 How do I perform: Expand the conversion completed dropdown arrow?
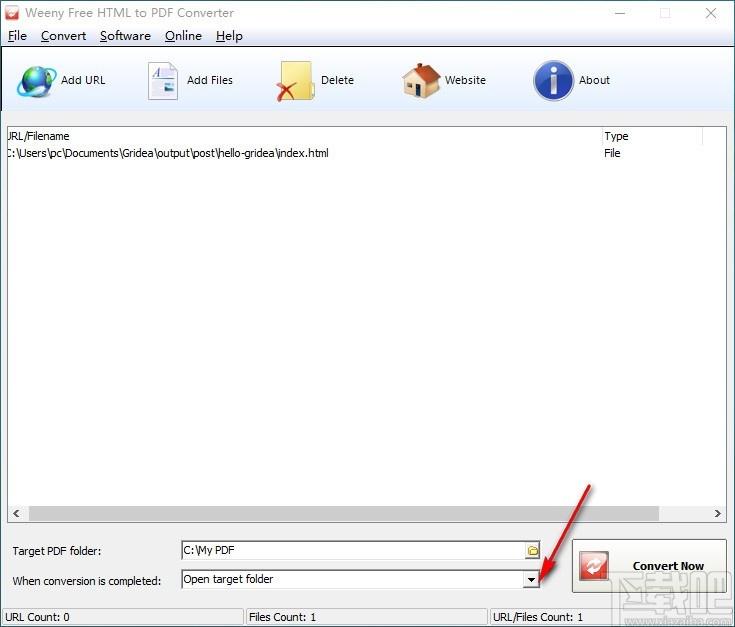pos(531,580)
